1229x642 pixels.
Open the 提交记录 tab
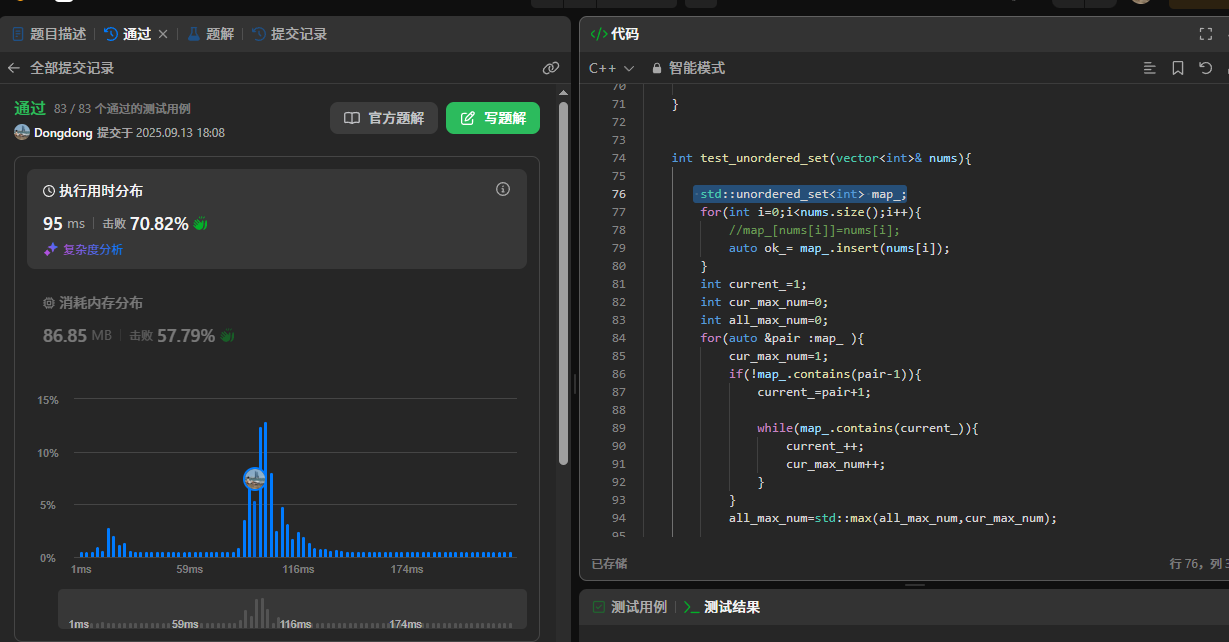click(289, 34)
